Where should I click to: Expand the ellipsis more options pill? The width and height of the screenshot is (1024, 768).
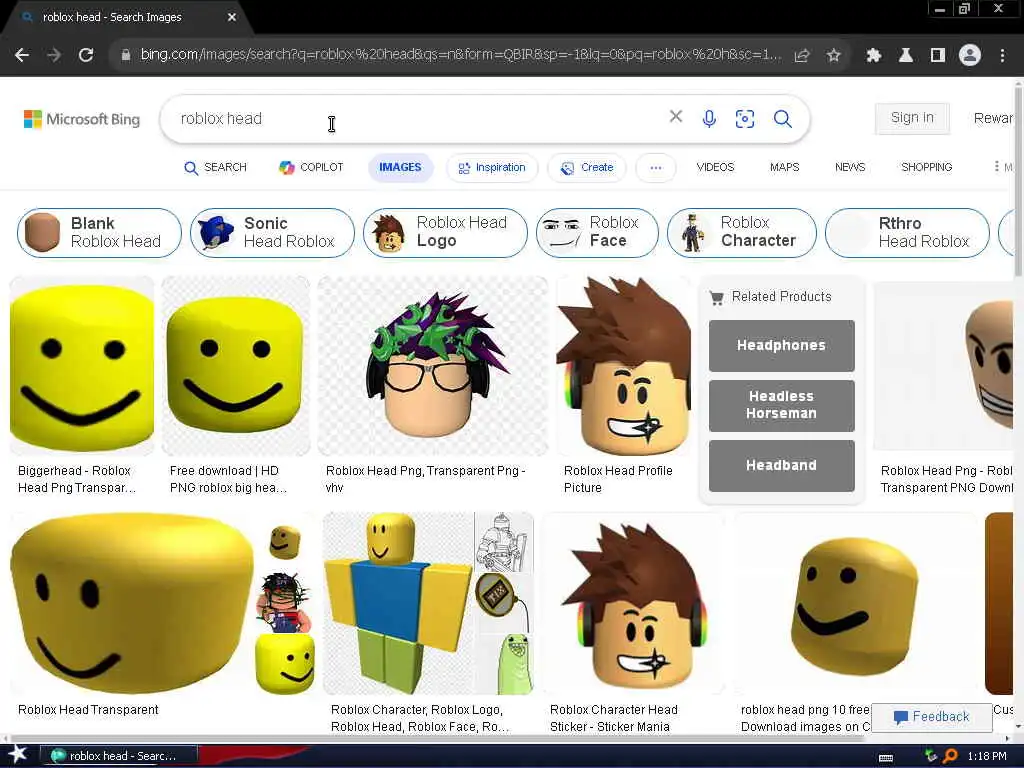click(656, 168)
